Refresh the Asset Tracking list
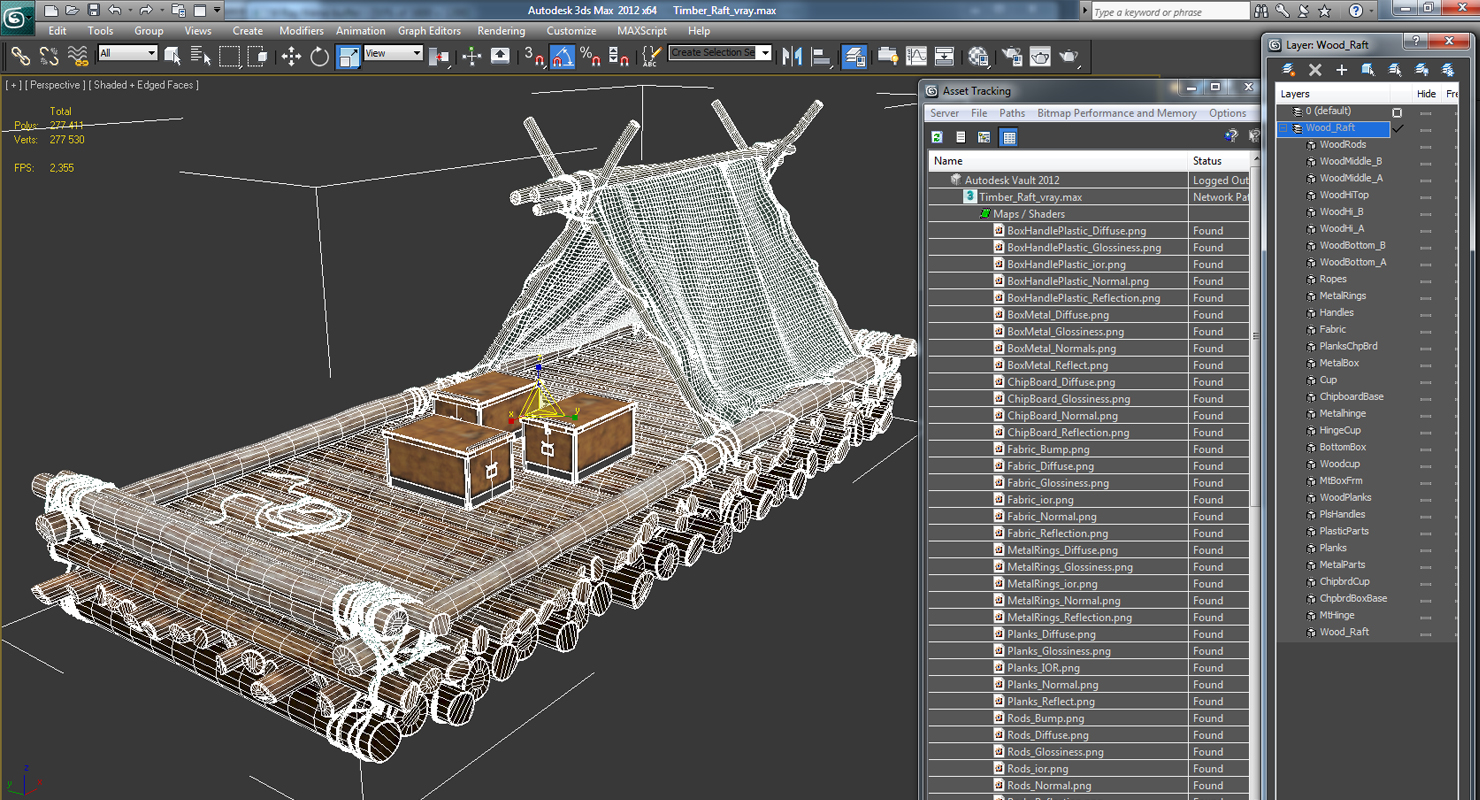 (x=937, y=137)
